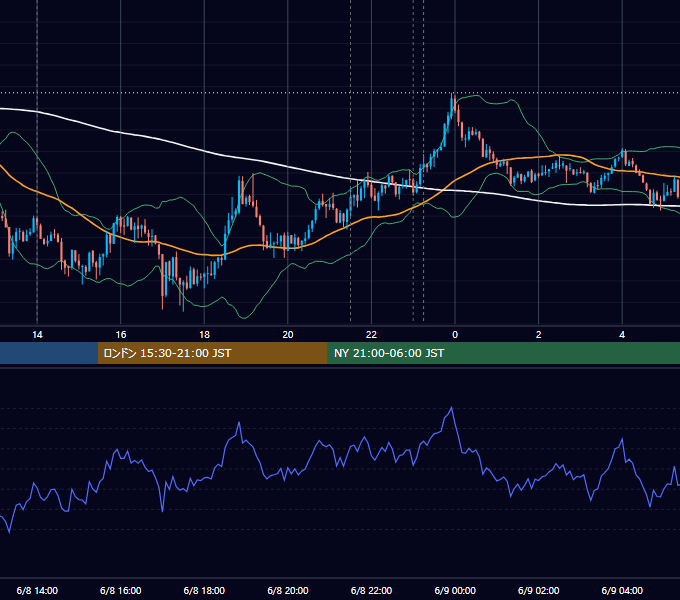Click the NY 21:00-06:00 JST session band
Image resolution: width=680 pixels, height=600 pixels.
[503, 353]
